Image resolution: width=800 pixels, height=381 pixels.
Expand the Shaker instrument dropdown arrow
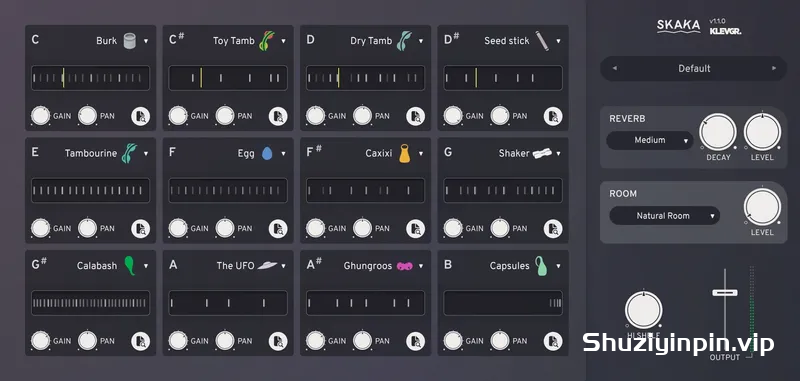point(558,154)
